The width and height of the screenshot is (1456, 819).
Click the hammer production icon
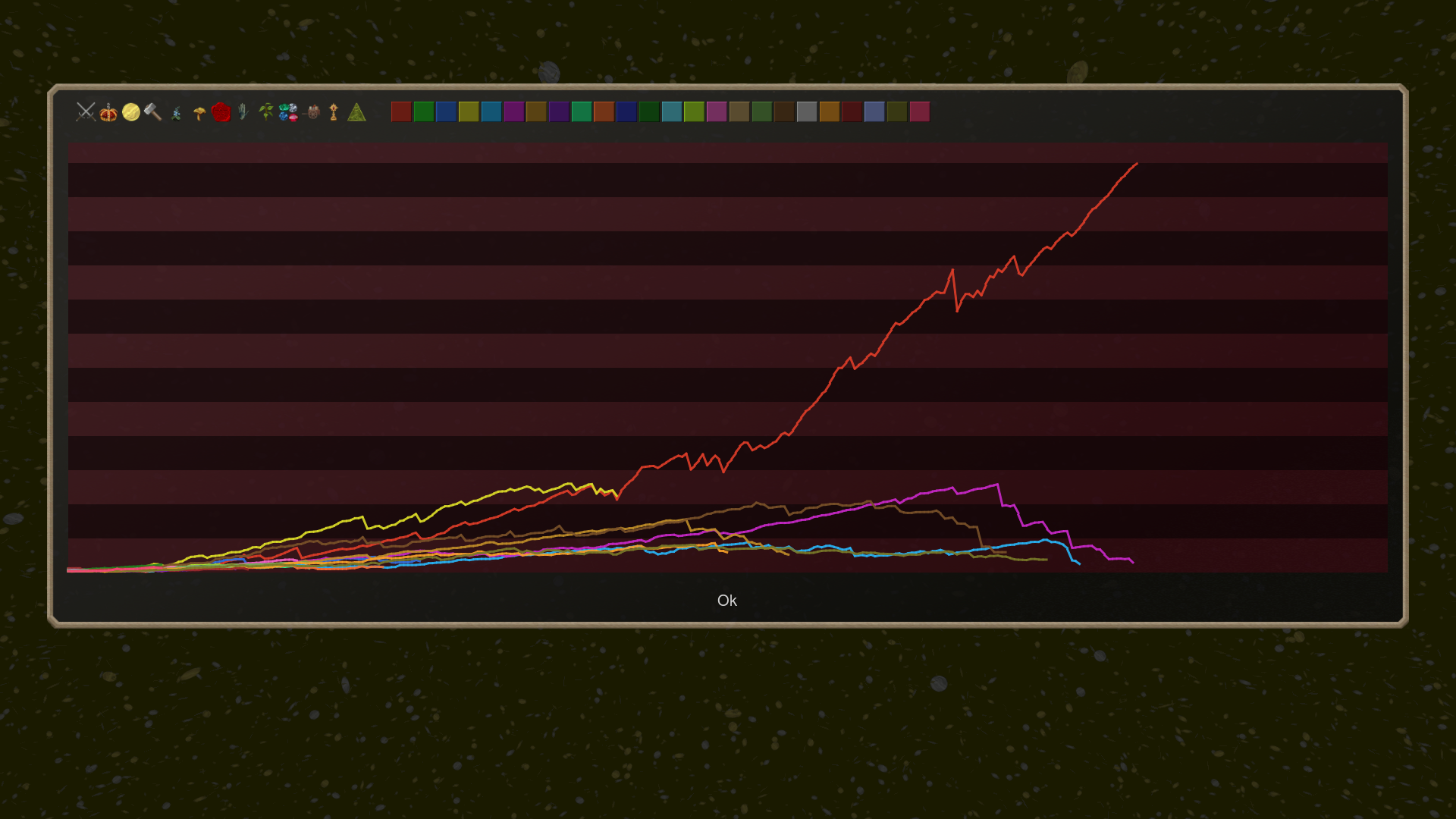click(x=153, y=112)
